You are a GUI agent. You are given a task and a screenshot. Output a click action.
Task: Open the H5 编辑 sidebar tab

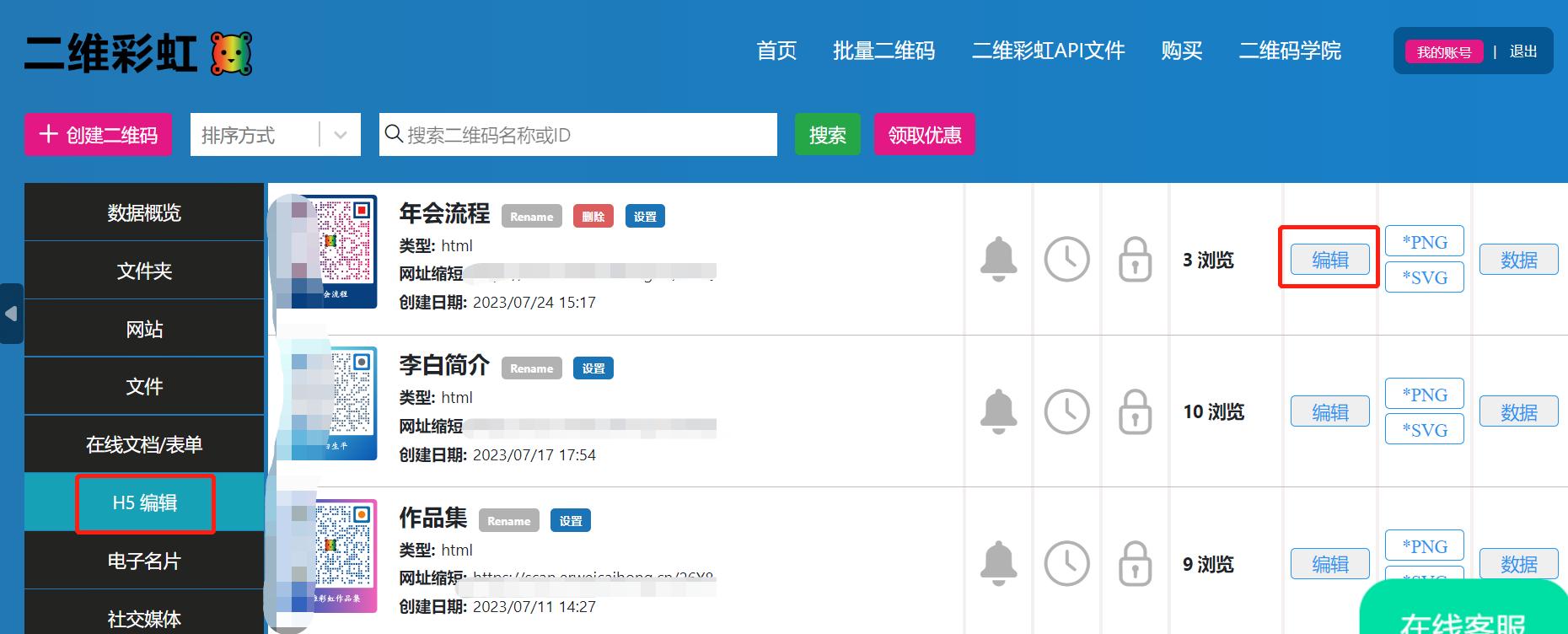[145, 503]
